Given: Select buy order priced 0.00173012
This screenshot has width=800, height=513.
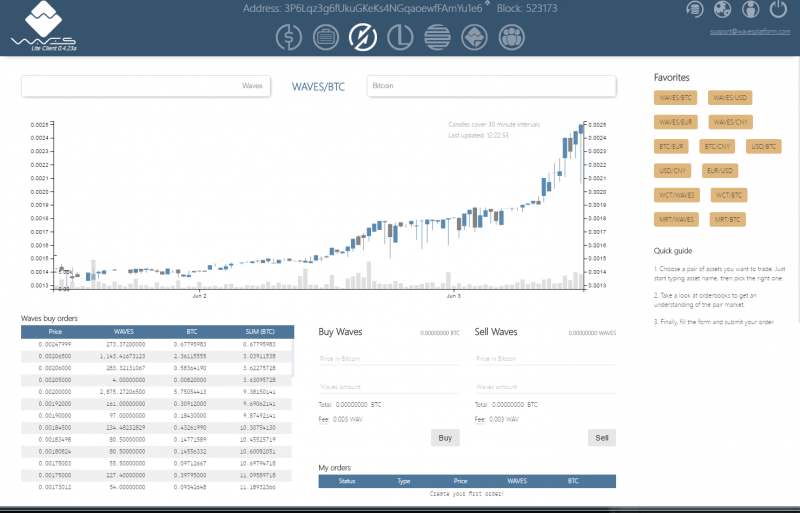Looking at the screenshot, I should point(157,487).
